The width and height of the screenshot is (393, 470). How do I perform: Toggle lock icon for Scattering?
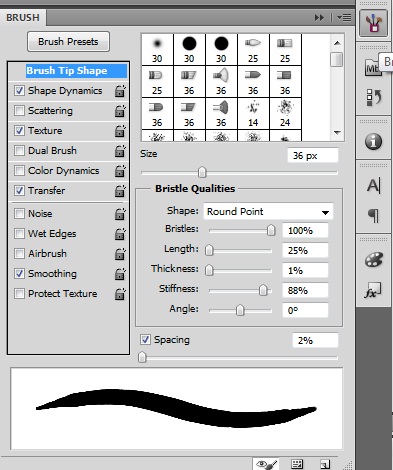click(120, 111)
